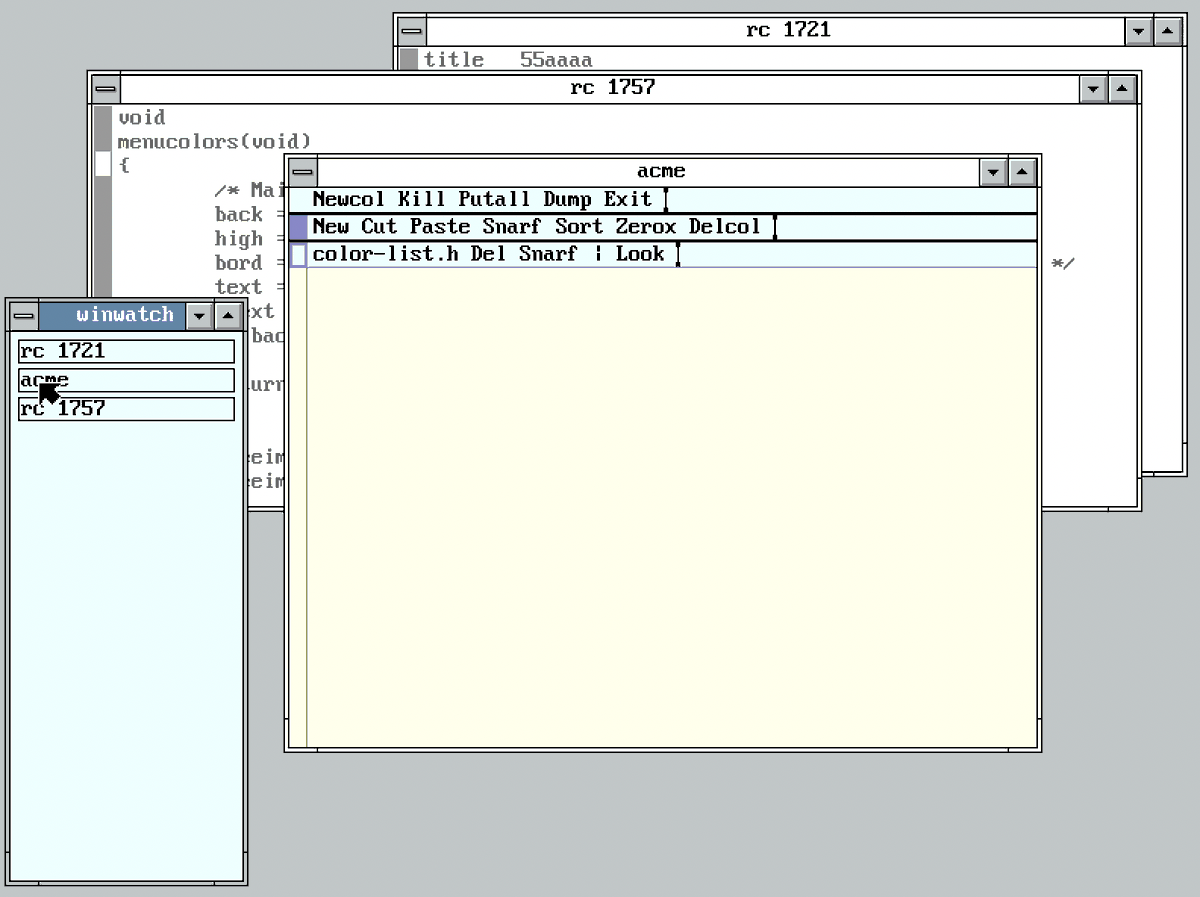Click acme scrollbar beside text body
The image size is (1200, 897).
[298, 507]
